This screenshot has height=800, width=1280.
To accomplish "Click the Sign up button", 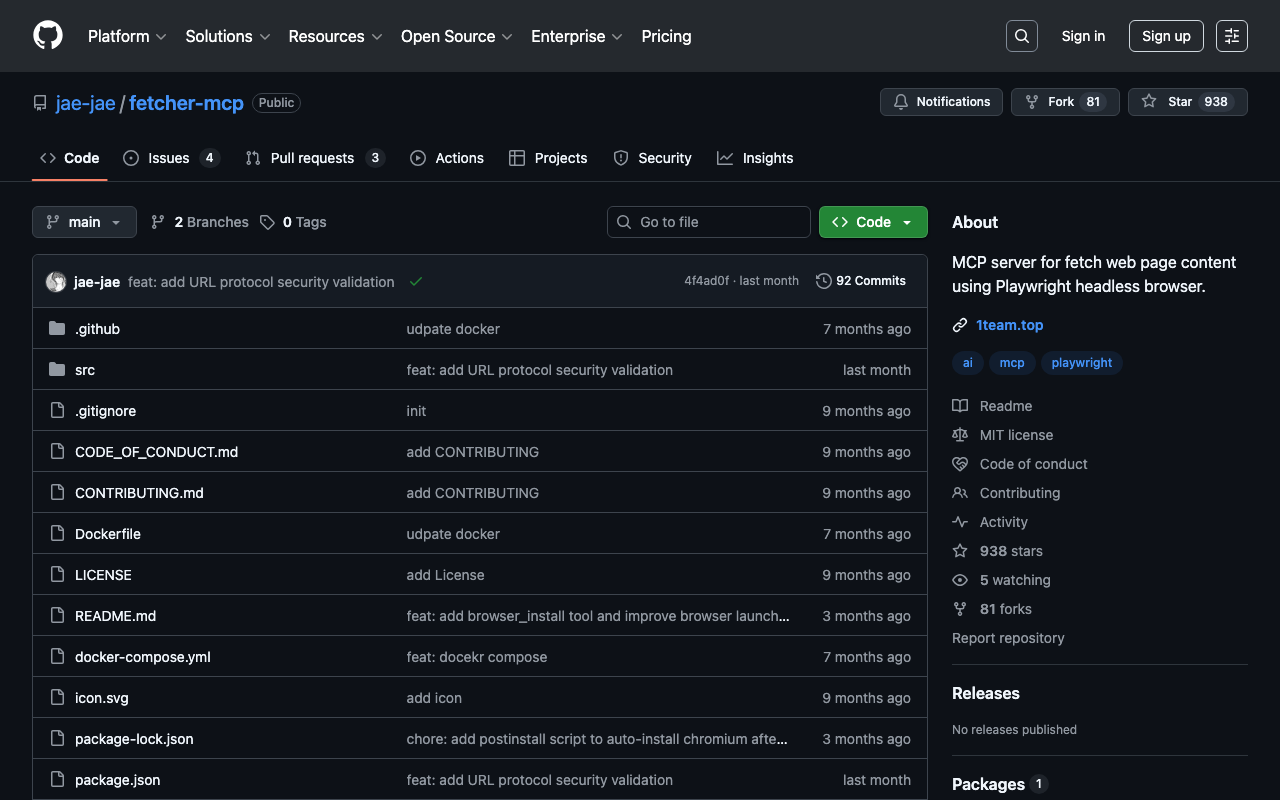I will (1166, 36).
